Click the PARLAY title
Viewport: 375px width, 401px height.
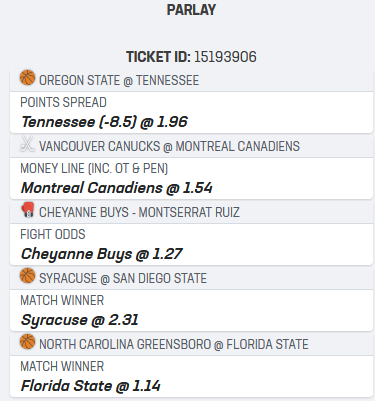tap(191, 10)
